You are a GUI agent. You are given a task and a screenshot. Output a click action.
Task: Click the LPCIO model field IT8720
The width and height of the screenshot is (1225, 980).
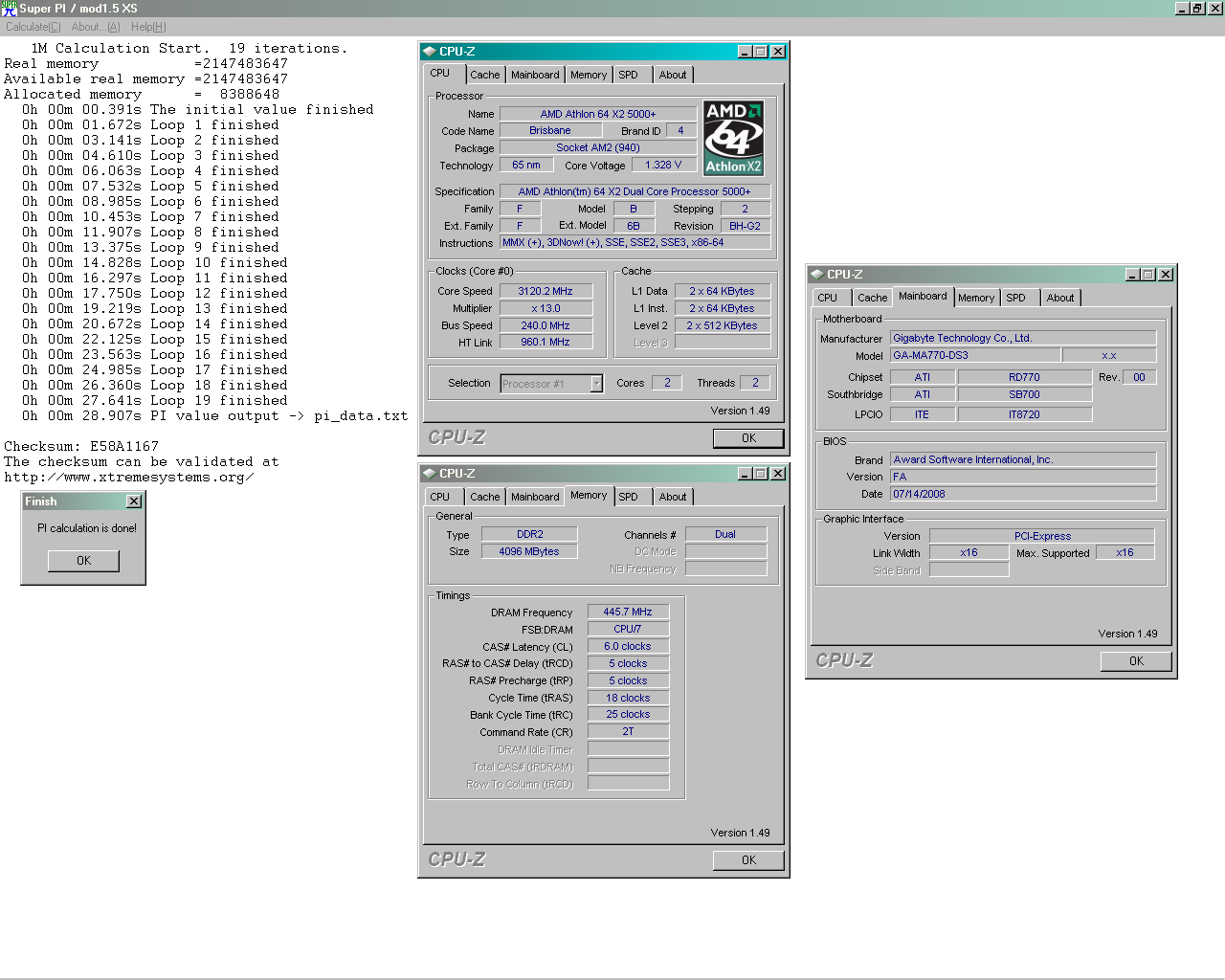point(1024,415)
